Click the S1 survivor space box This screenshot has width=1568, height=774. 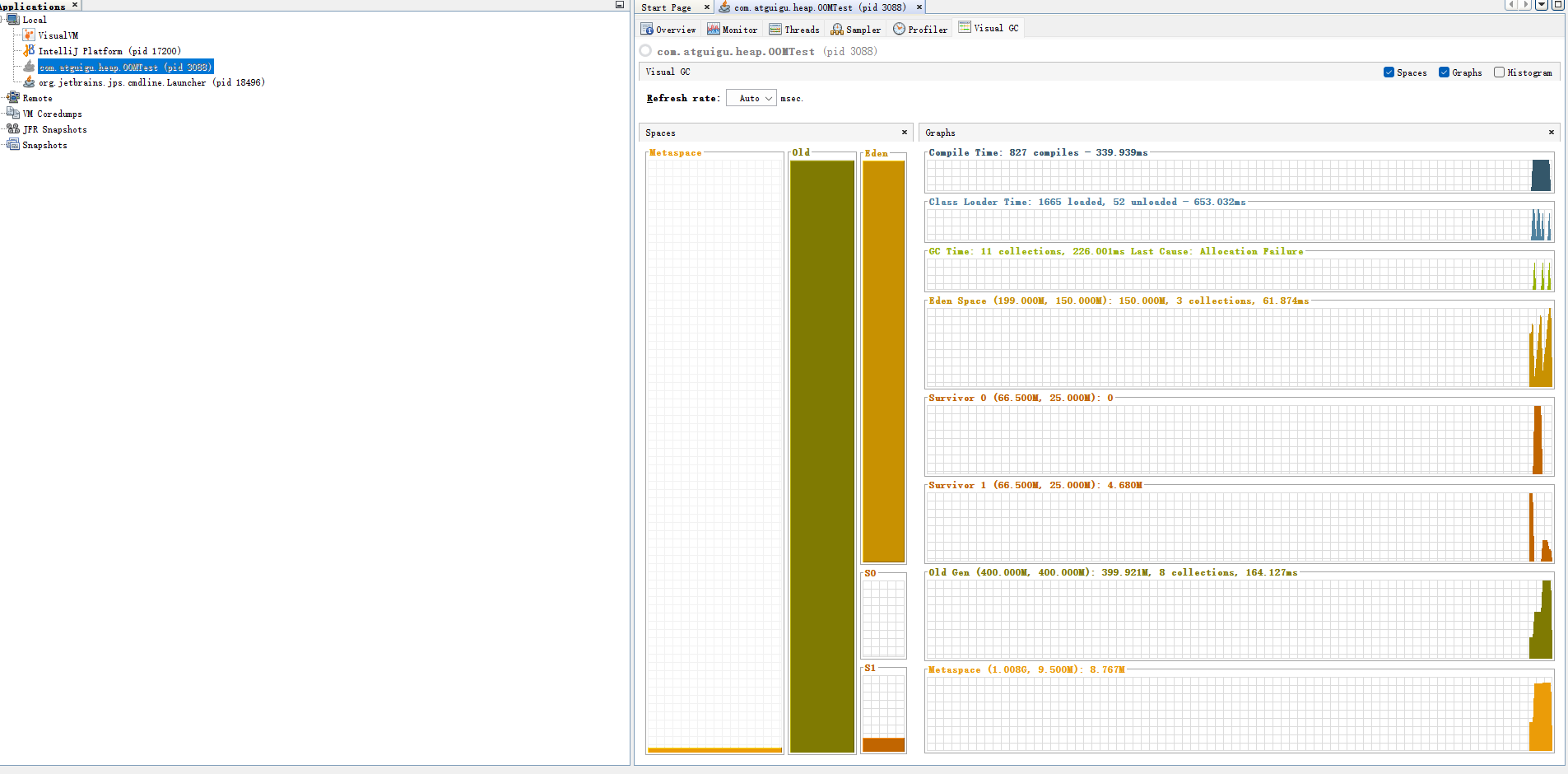(x=883, y=713)
